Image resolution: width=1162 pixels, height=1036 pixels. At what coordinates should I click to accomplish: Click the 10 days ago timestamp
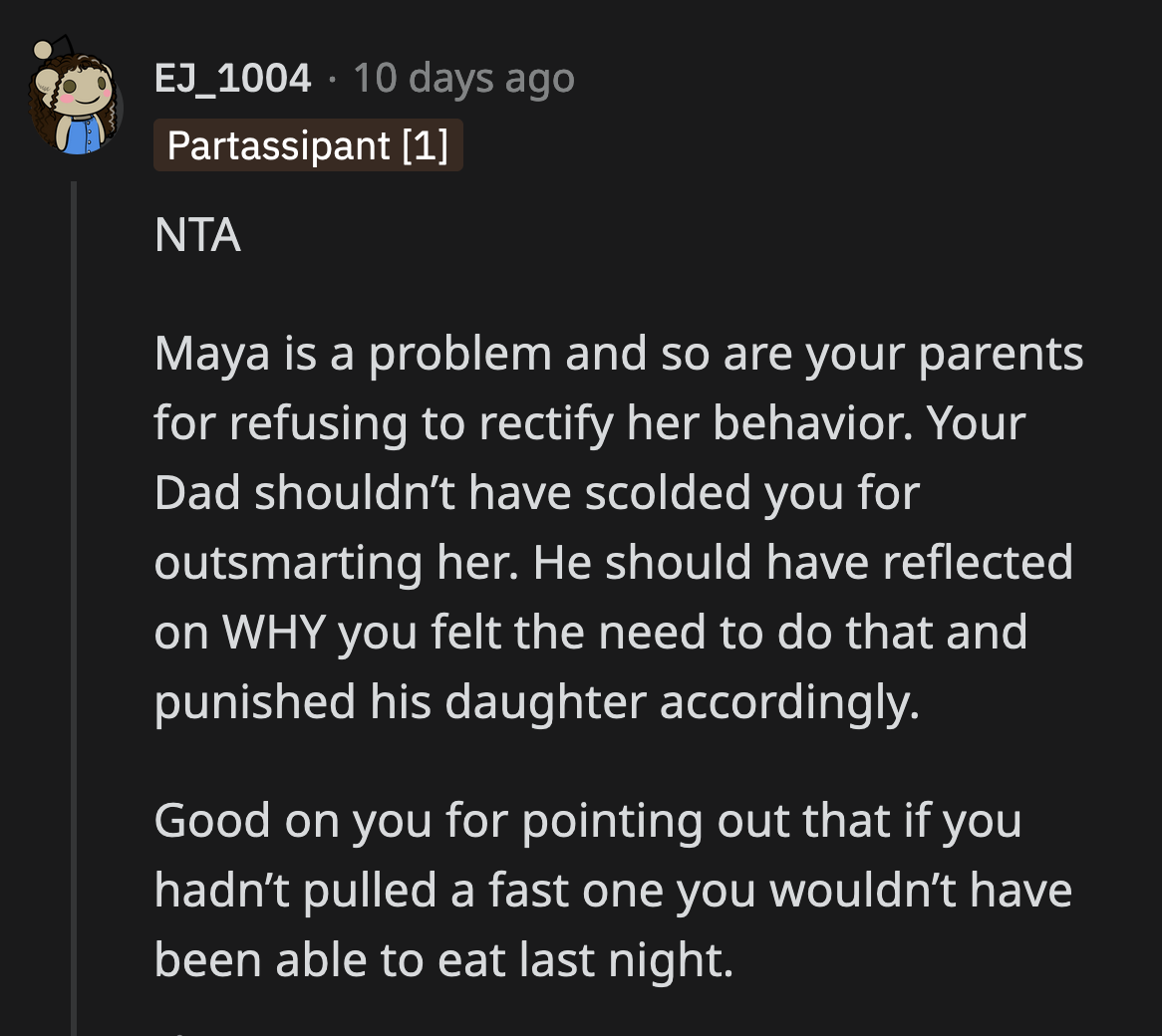click(463, 78)
